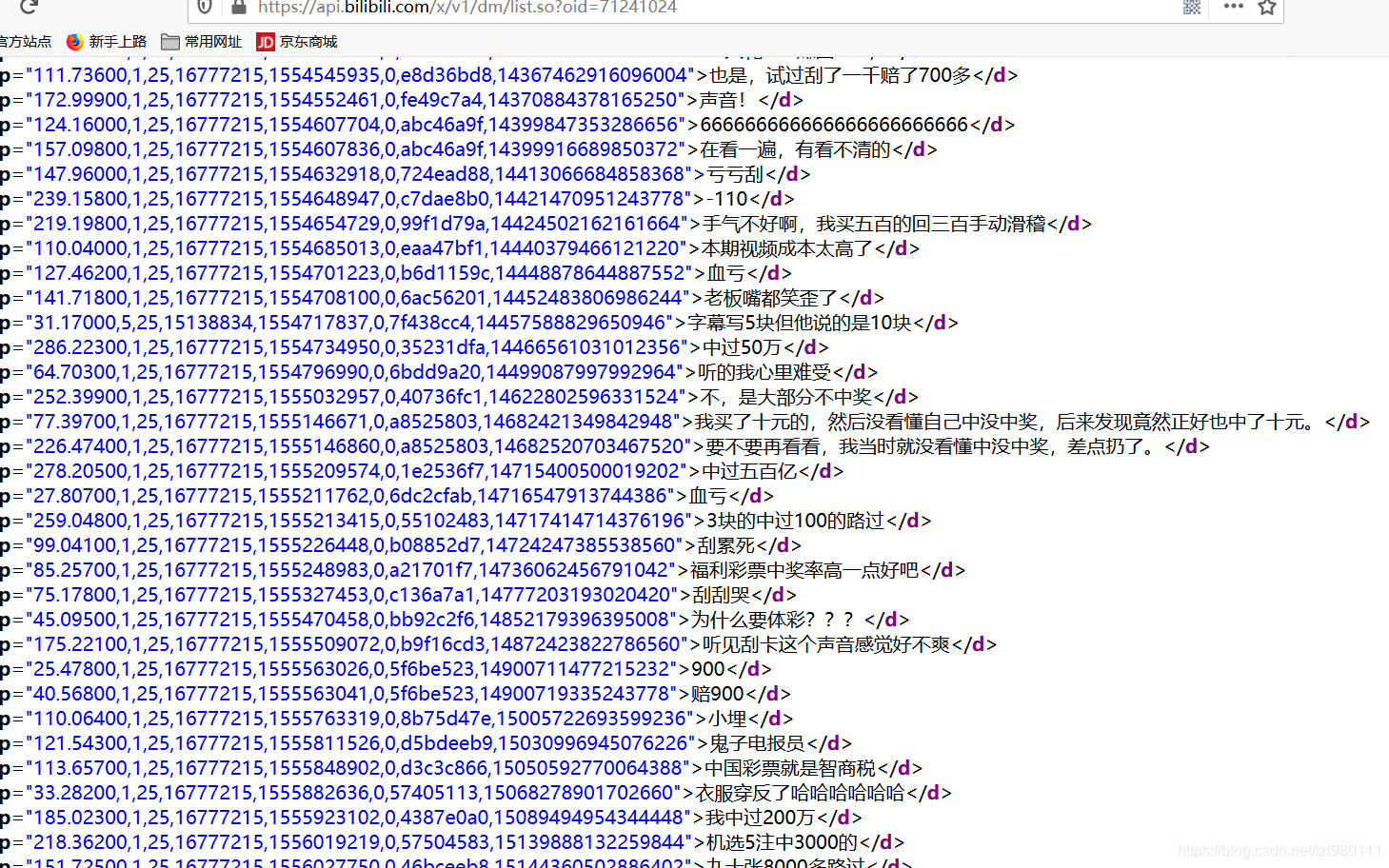Screen dimensions: 1389x868
Task: Select comment 刮累死
Action: pos(725,545)
